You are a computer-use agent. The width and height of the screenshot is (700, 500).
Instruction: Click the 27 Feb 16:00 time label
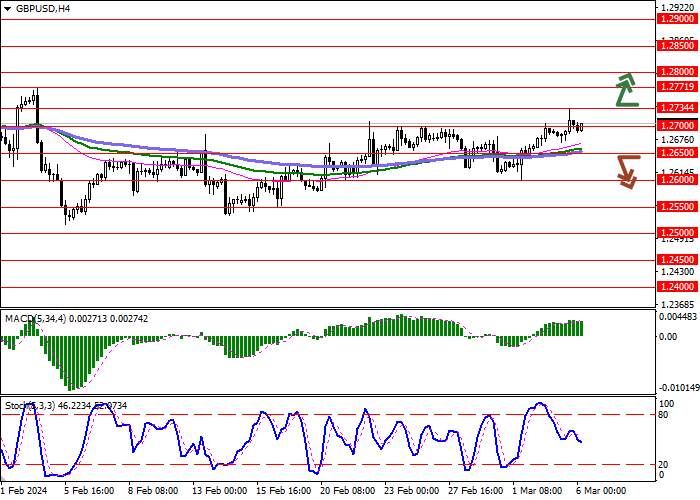click(x=476, y=491)
